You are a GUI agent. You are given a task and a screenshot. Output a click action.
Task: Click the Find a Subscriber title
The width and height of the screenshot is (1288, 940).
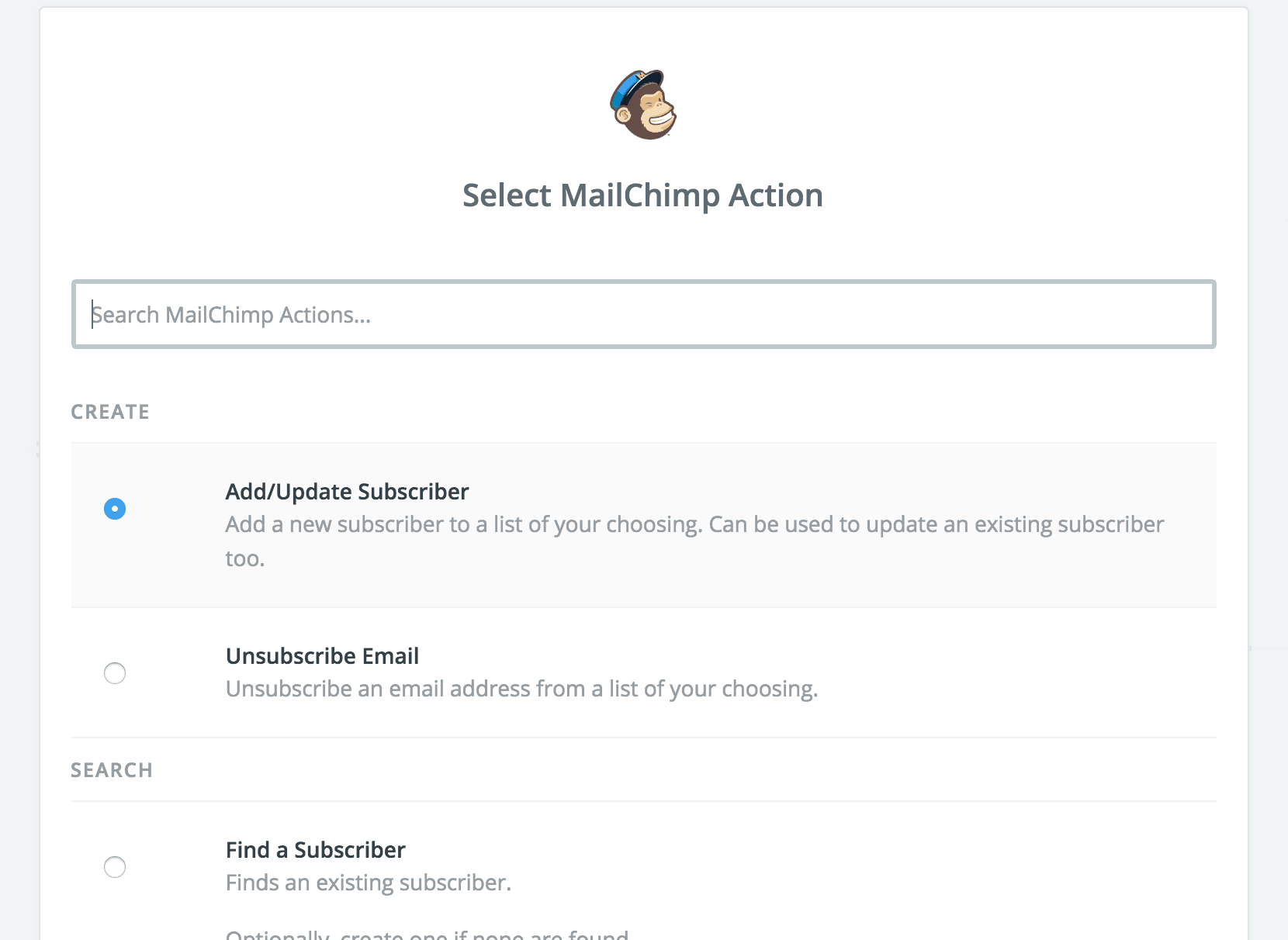point(315,850)
